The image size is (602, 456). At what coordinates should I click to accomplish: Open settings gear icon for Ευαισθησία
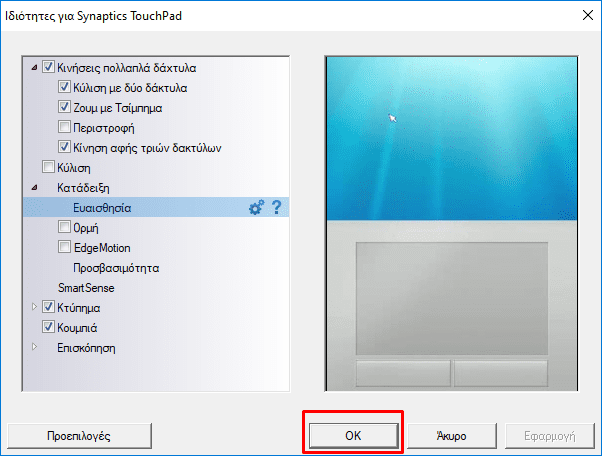click(x=256, y=208)
